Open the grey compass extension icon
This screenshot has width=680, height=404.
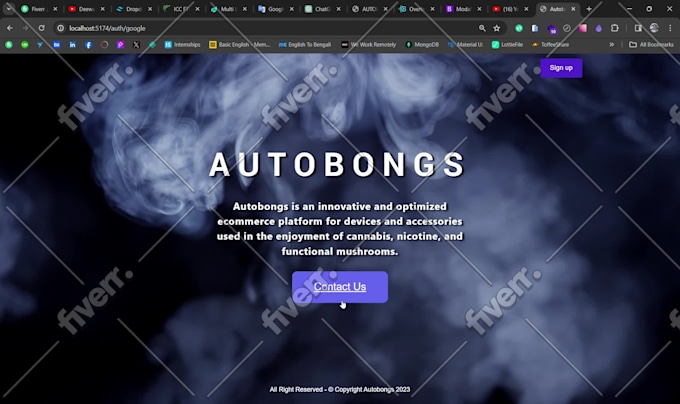click(566, 28)
